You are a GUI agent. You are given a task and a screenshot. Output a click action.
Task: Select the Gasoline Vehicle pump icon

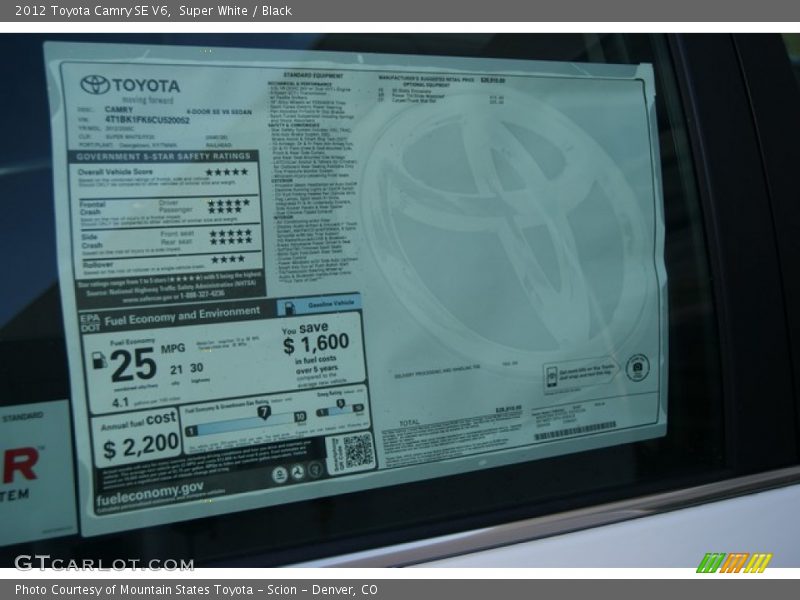(291, 304)
